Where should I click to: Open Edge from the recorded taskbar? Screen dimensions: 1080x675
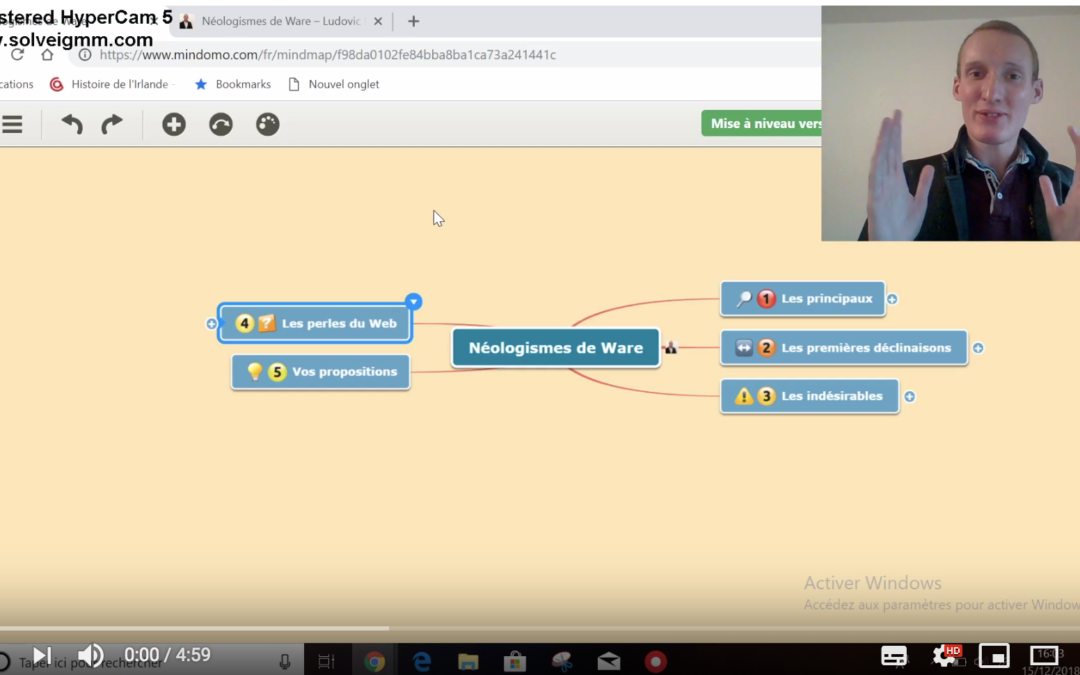[x=421, y=662]
